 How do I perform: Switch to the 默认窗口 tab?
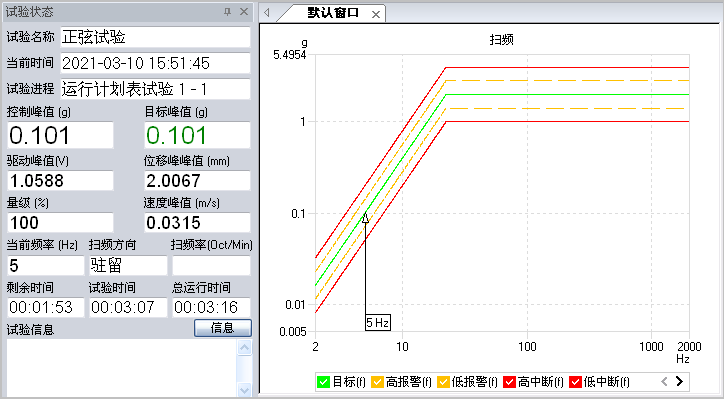pyautogui.click(x=333, y=13)
